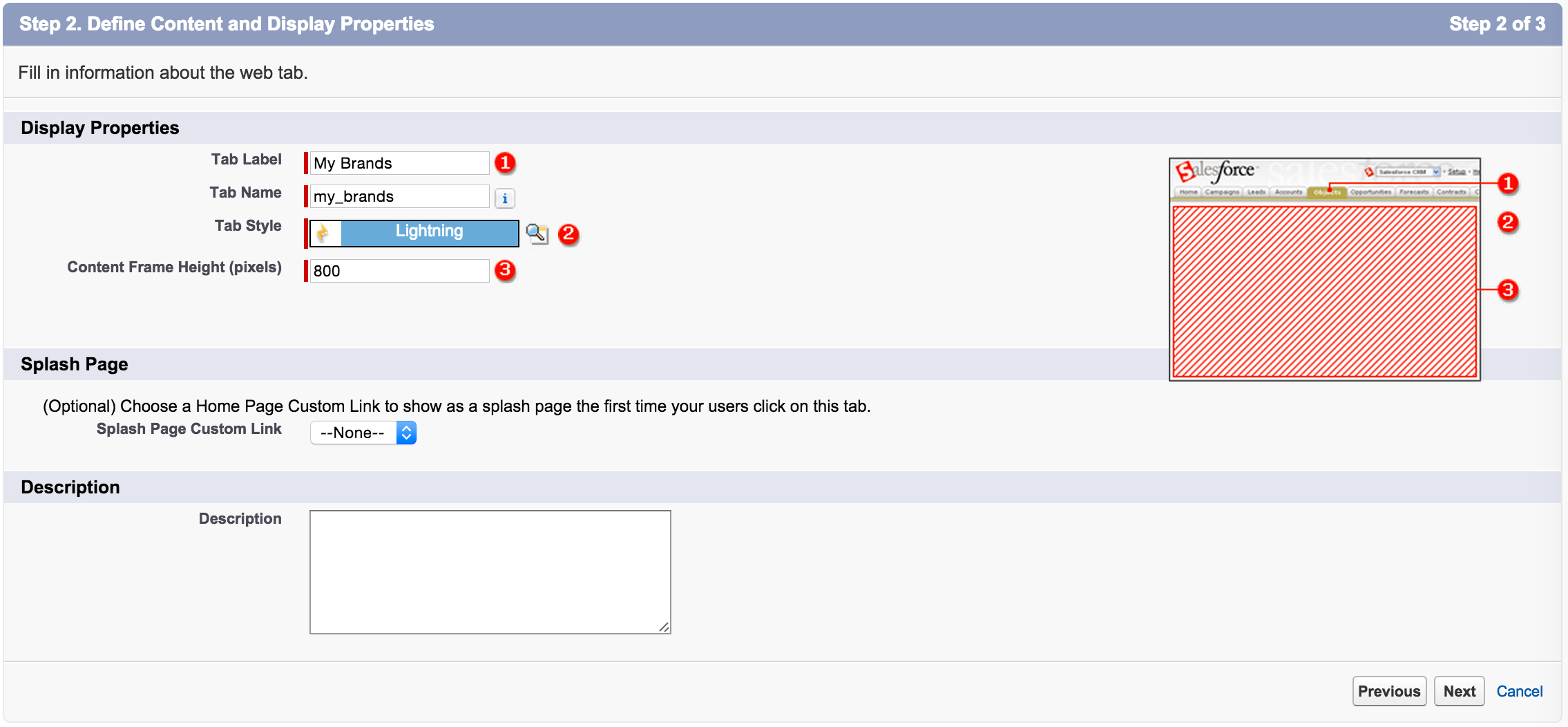
Task: Focus the Tab Name input field
Action: coord(399,196)
